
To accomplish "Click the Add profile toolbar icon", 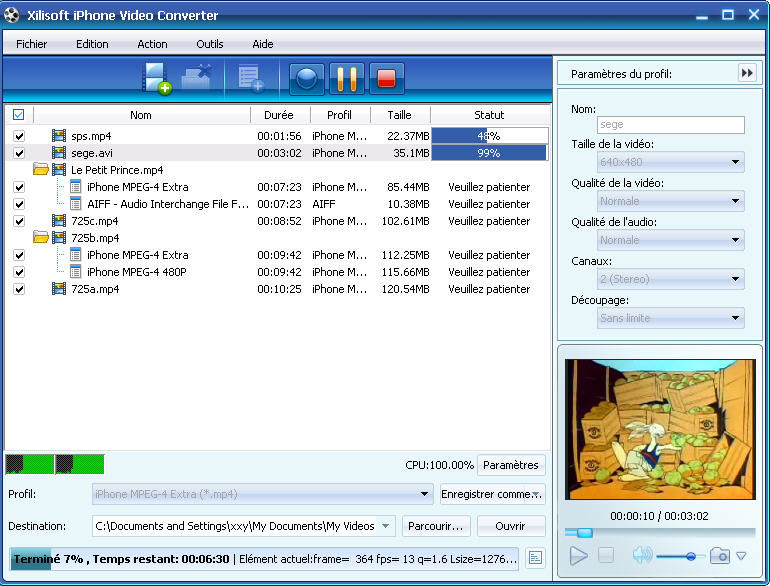I will (250, 79).
